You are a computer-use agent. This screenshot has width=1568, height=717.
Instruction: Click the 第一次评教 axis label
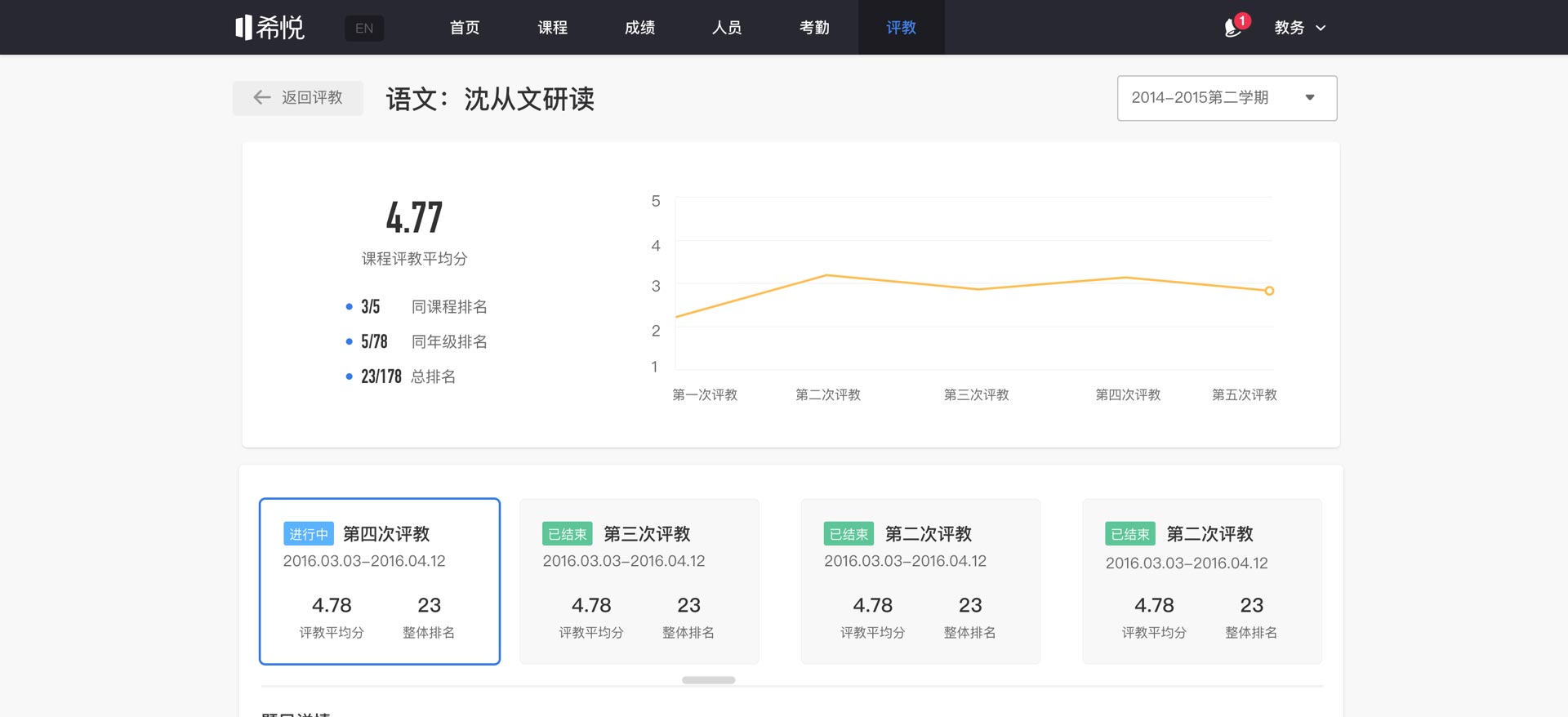tap(705, 395)
